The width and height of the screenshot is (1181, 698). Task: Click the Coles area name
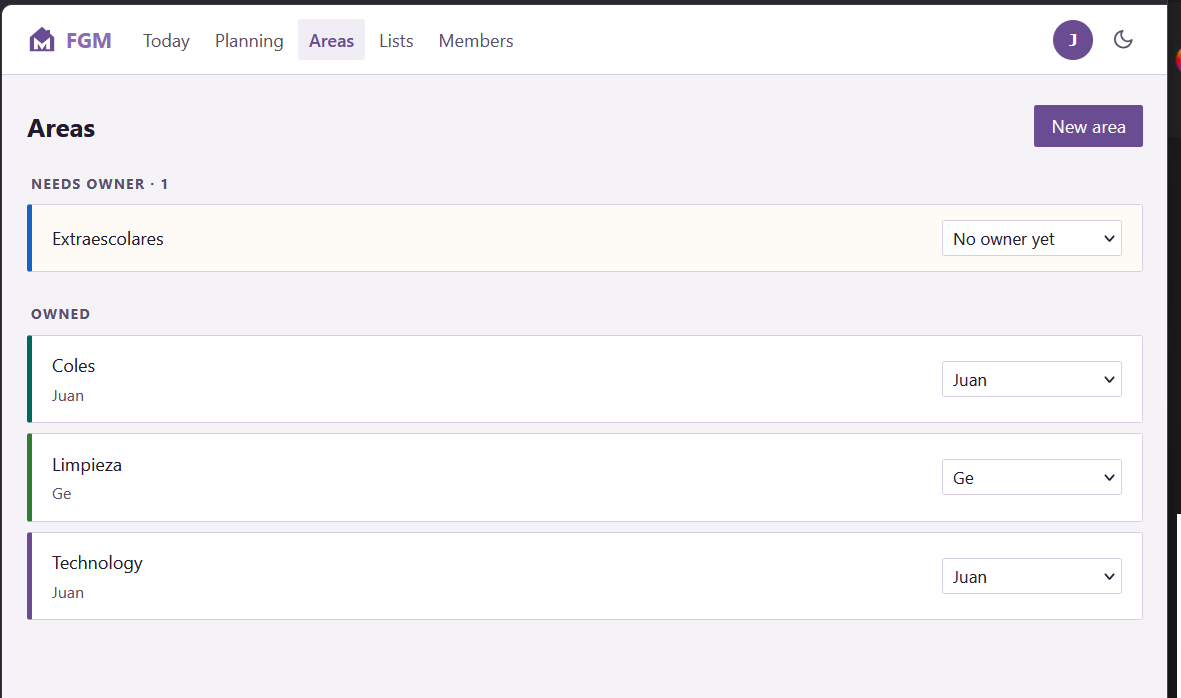click(74, 366)
